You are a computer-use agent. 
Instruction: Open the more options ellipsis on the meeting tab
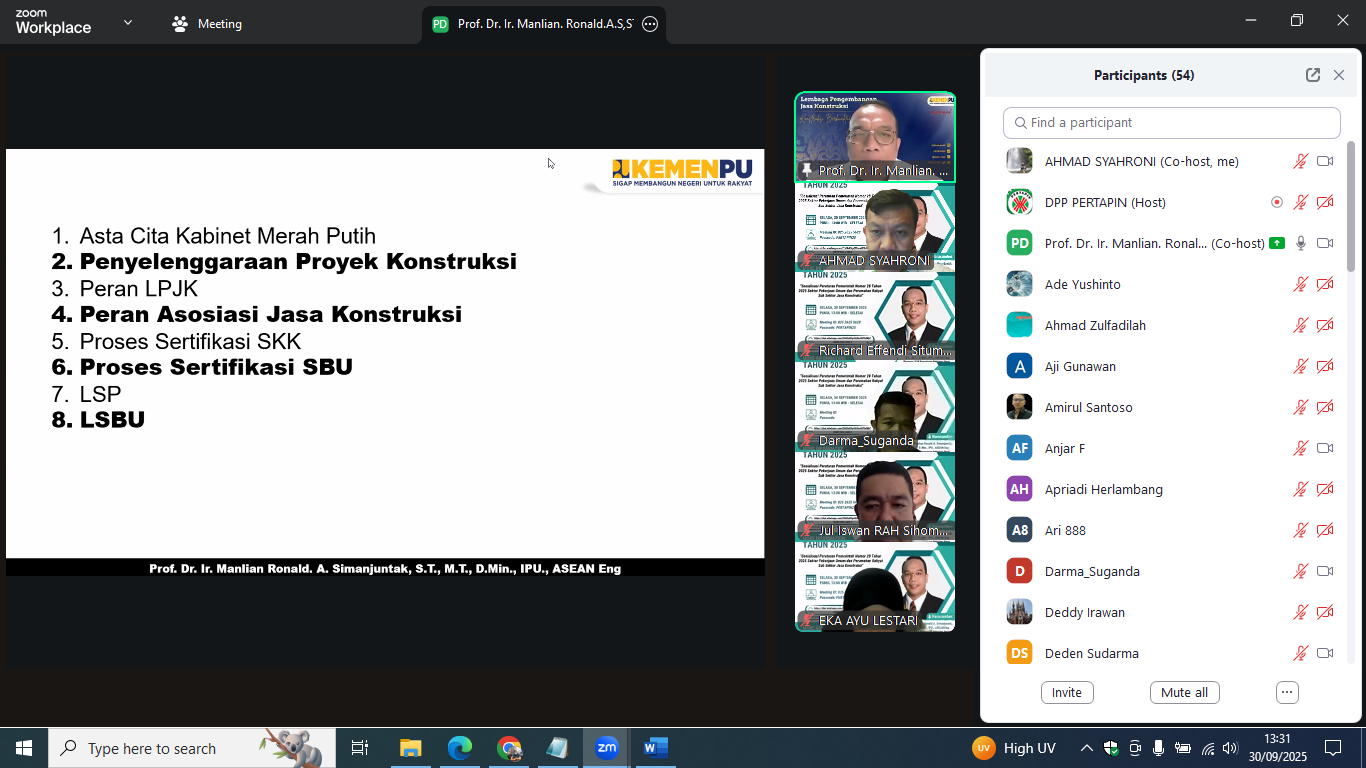(x=650, y=24)
